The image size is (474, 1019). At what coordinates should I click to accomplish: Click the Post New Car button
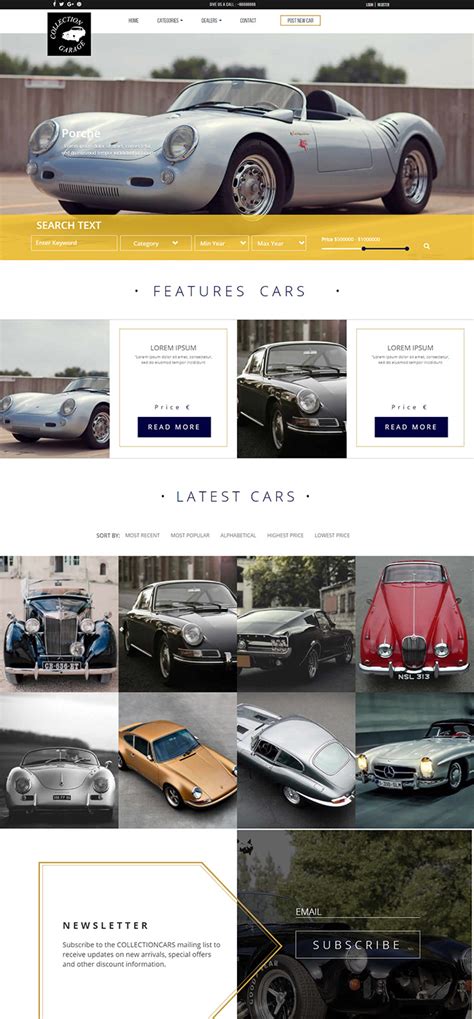300,21
